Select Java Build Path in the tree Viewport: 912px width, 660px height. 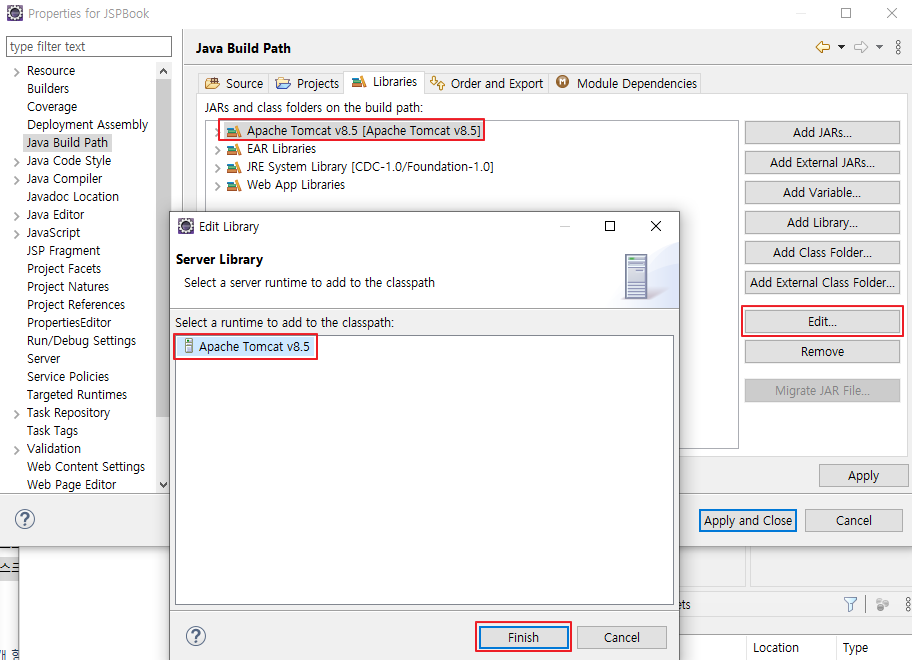67,142
